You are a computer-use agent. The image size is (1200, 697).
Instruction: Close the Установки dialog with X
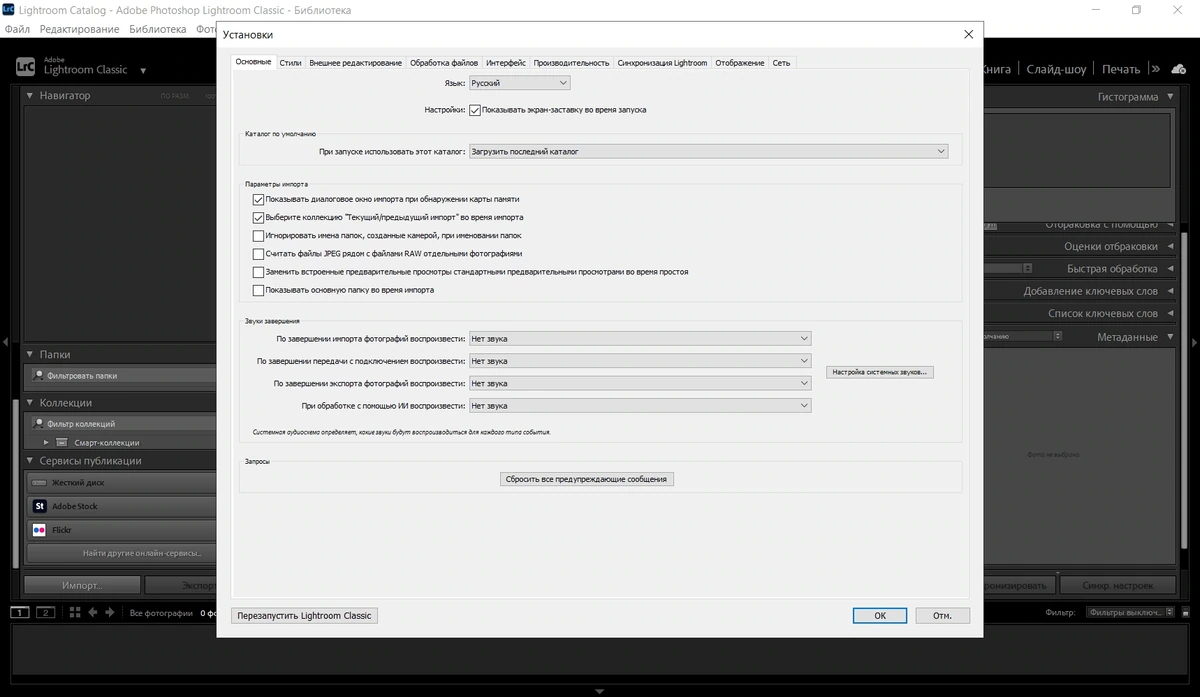(x=968, y=35)
